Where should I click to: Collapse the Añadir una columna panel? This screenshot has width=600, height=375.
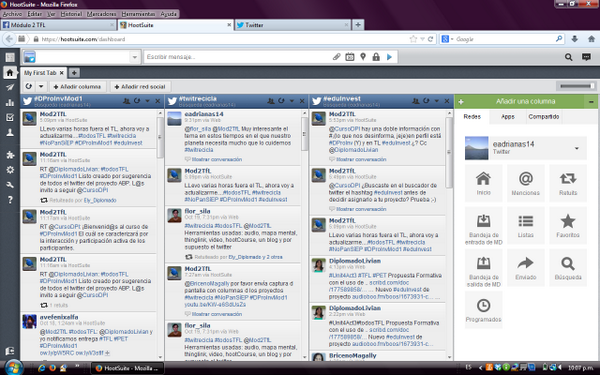591,102
